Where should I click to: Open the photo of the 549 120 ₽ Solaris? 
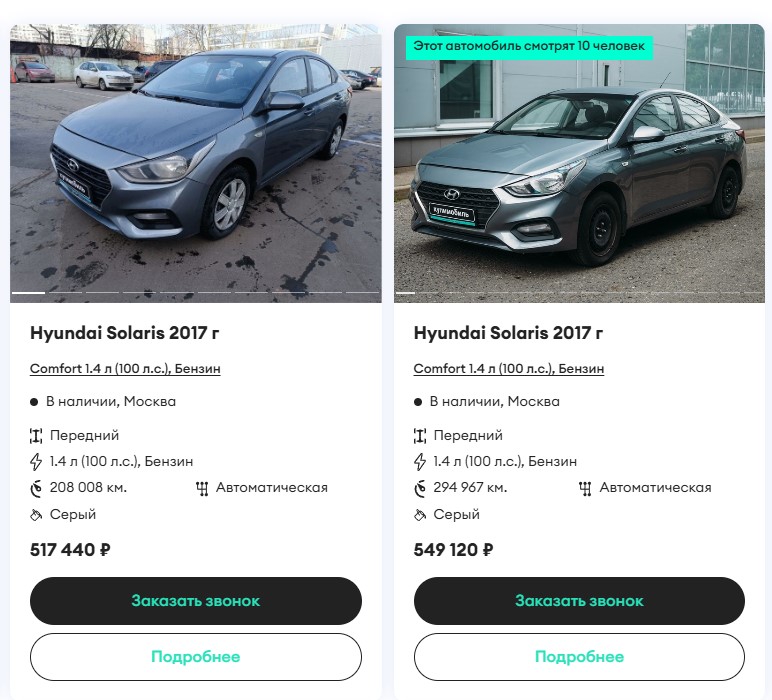tap(579, 163)
